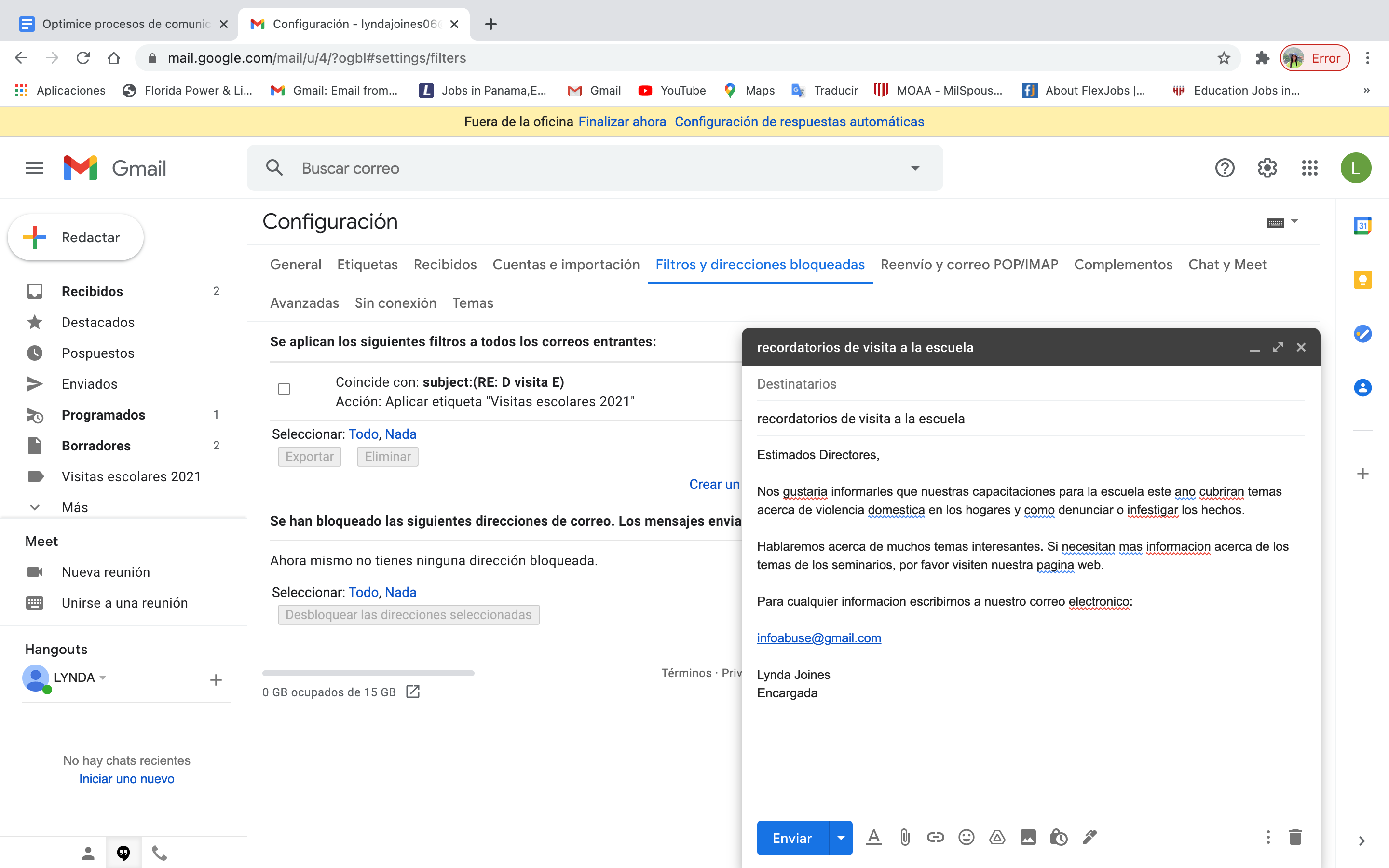This screenshot has height=868, width=1389.
Task: Discard draft with trash icon
Action: tap(1295, 838)
